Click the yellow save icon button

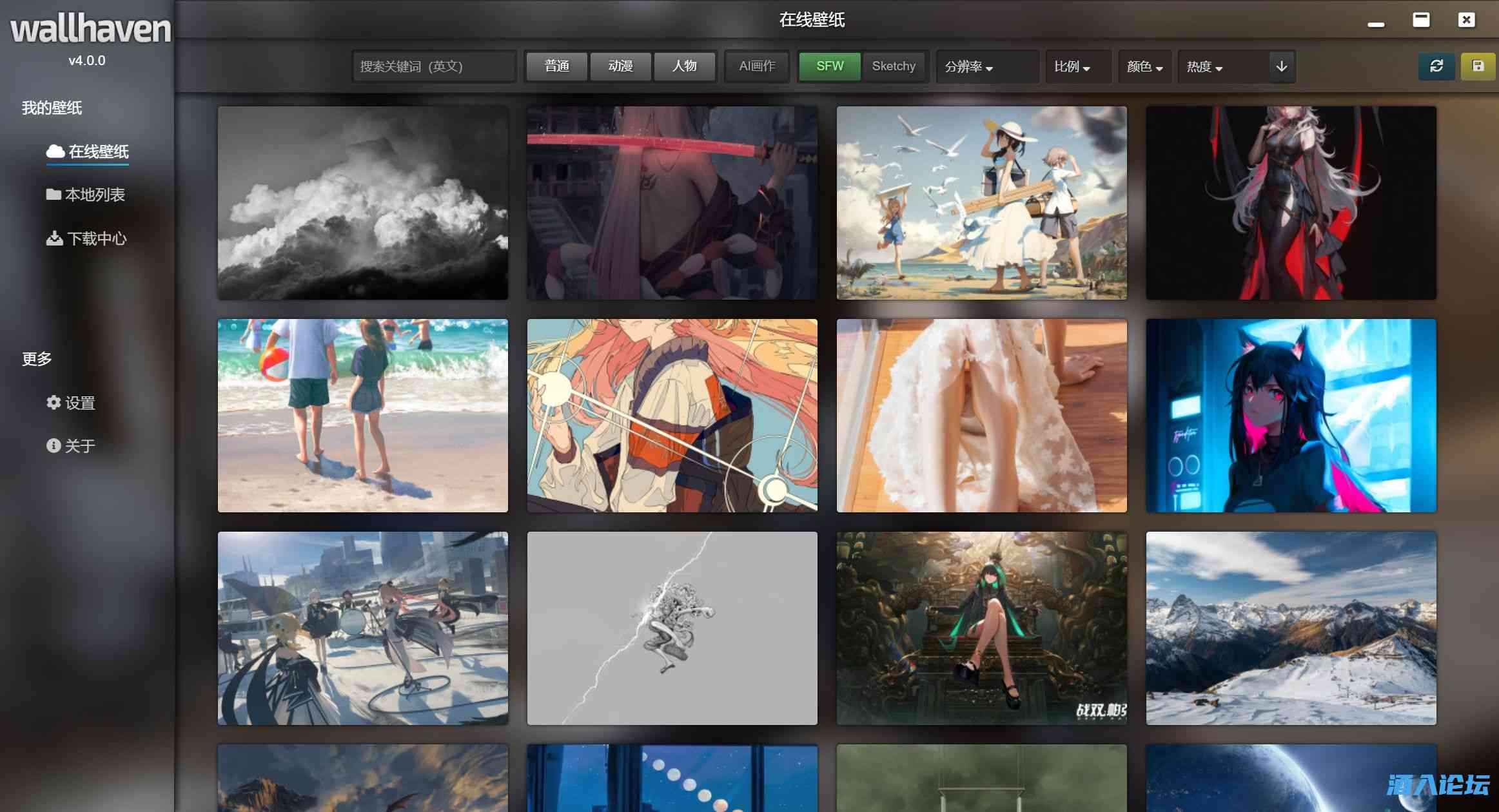point(1478,66)
